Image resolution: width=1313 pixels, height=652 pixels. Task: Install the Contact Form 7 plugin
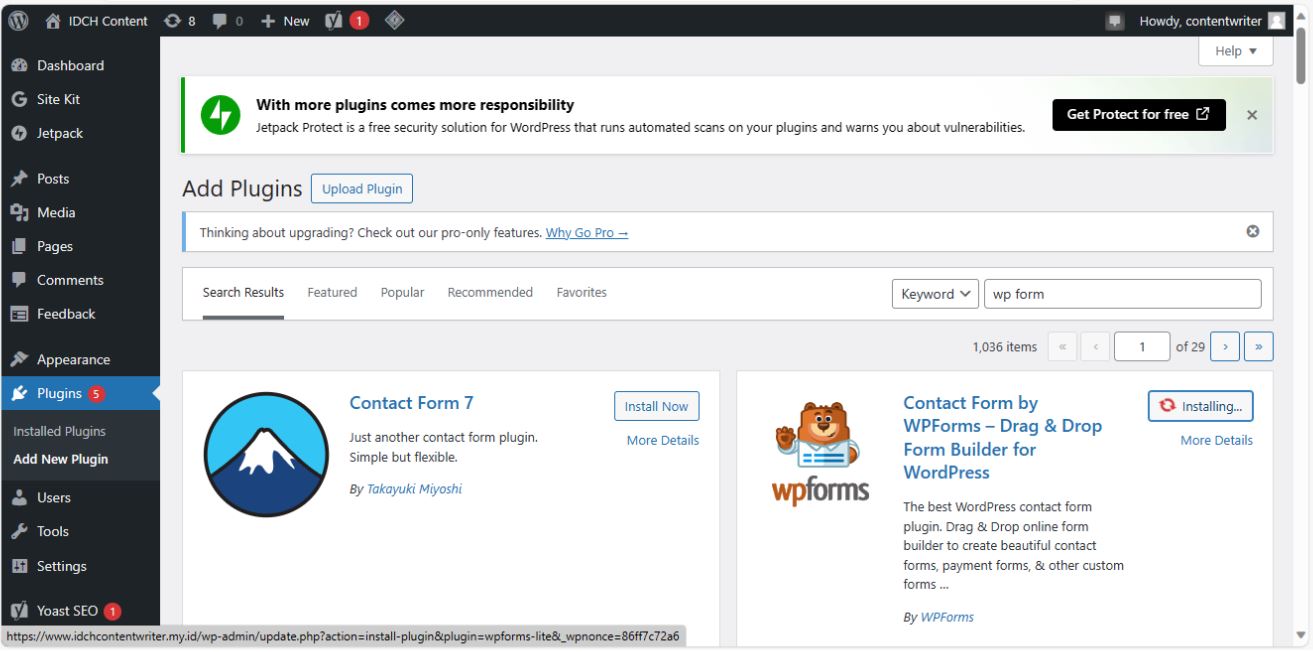pos(656,406)
